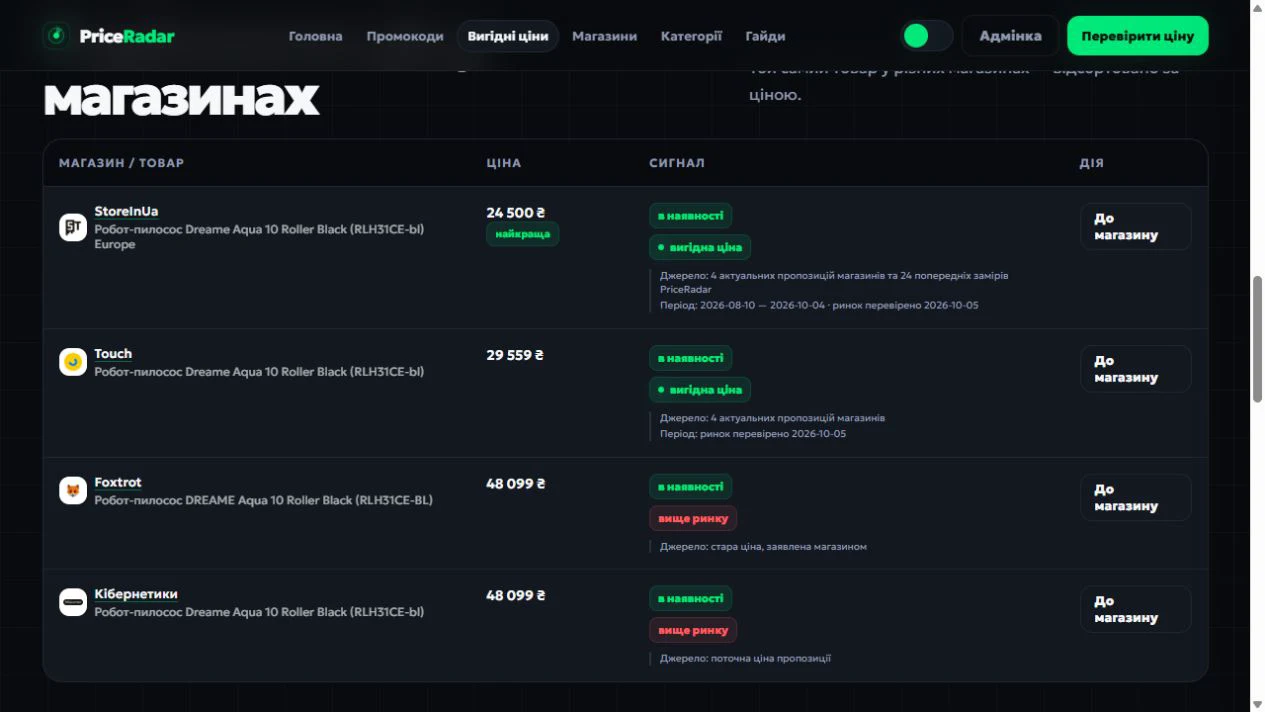Click the Touch store logo icon
1265x712 pixels.
73,362
